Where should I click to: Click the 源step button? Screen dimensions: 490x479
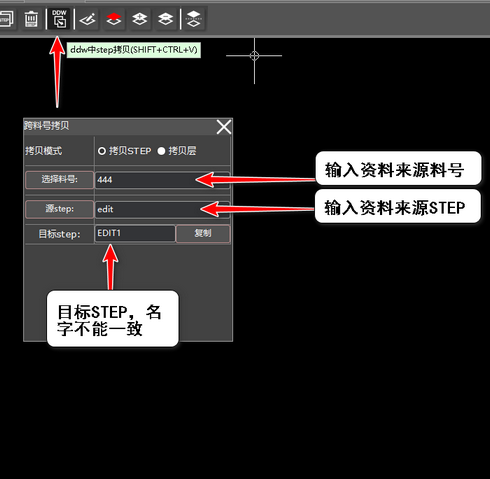click(59, 209)
